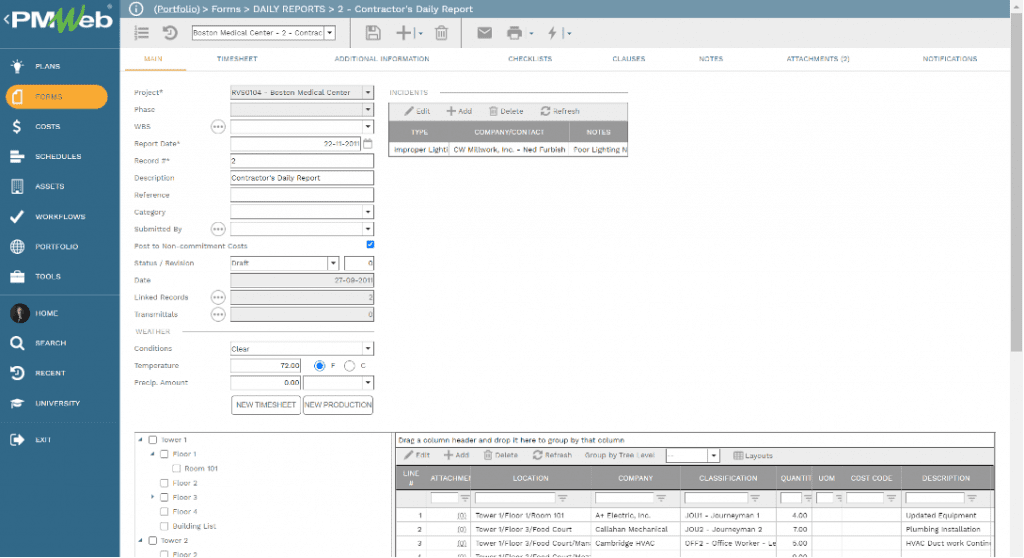Click the Description input field
The width and height of the screenshot is (1024, 558).
point(302,178)
